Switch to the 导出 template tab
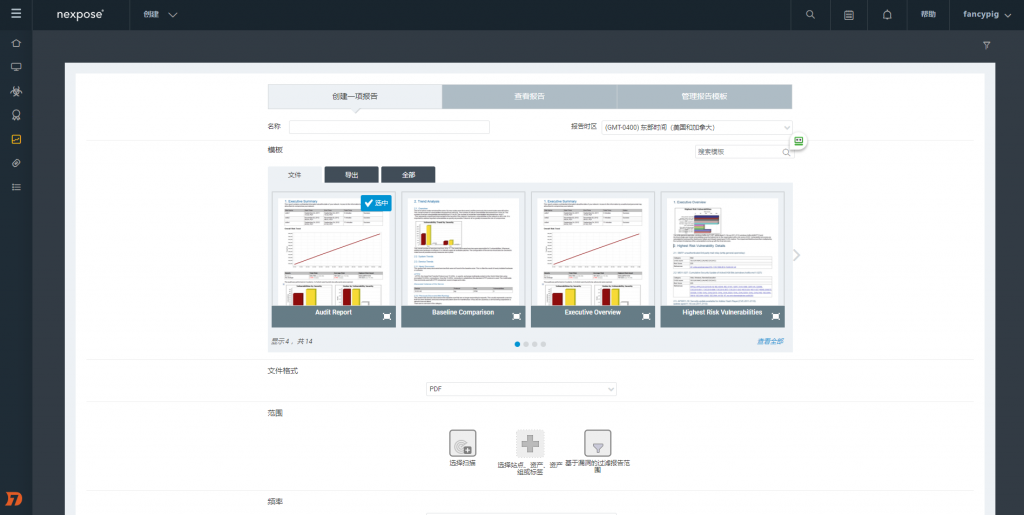Viewport: 1024px width, 515px height. click(x=352, y=175)
